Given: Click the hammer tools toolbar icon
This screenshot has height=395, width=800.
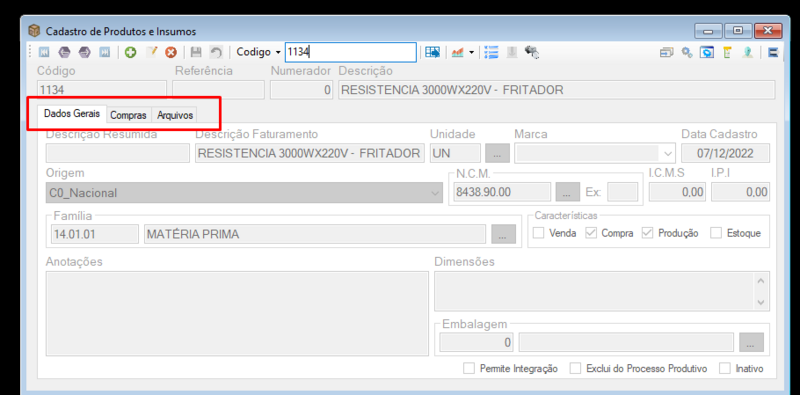Looking at the screenshot, I should point(532,52).
